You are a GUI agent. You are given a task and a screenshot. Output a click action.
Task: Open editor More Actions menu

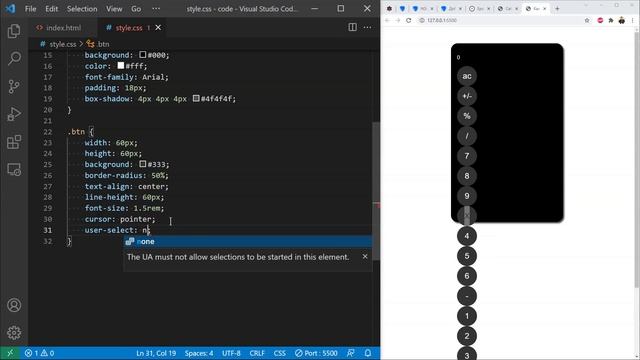[367, 27]
